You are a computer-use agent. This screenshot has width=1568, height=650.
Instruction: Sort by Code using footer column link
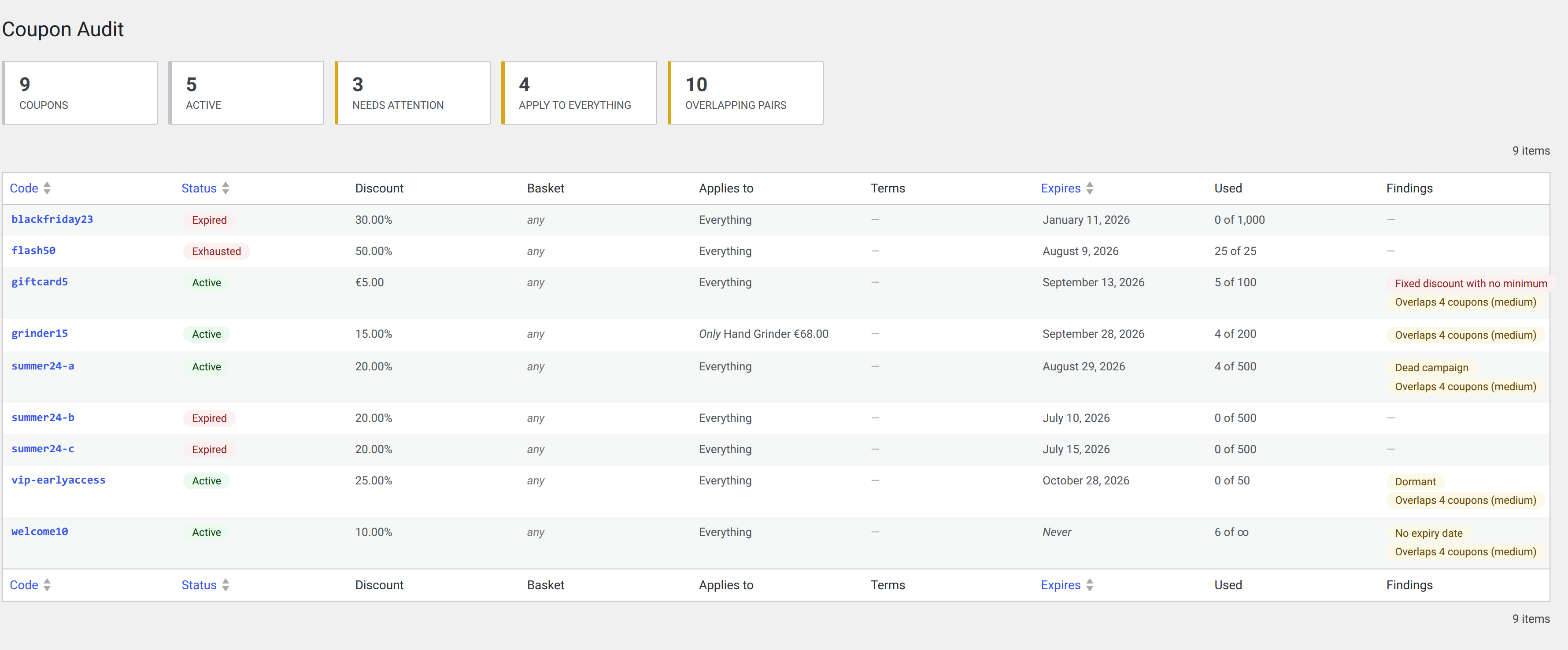coord(24,585)
